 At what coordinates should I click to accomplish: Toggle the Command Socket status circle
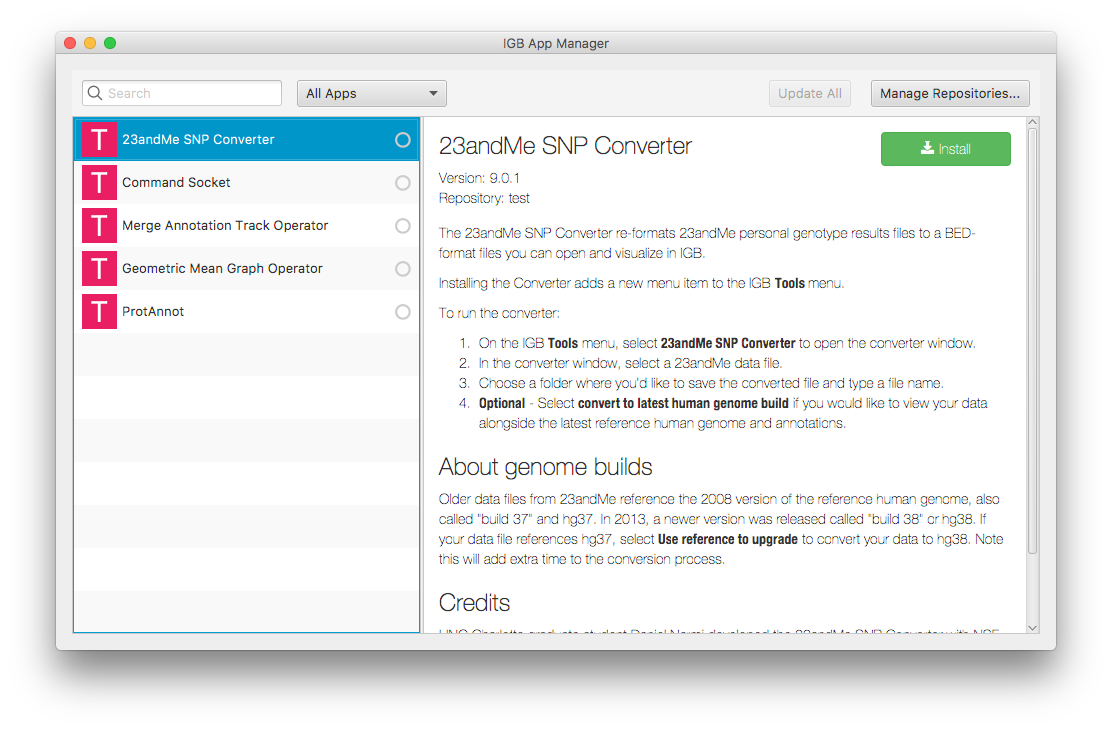click(403, 183)
